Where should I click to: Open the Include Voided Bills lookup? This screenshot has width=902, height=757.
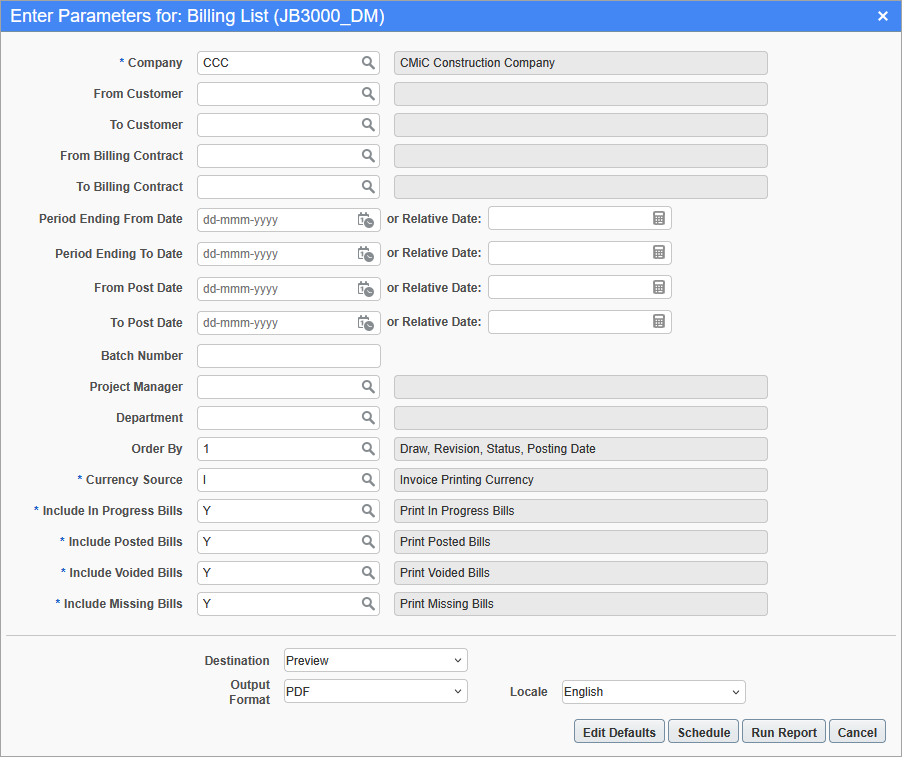click(x=369, y=572)
